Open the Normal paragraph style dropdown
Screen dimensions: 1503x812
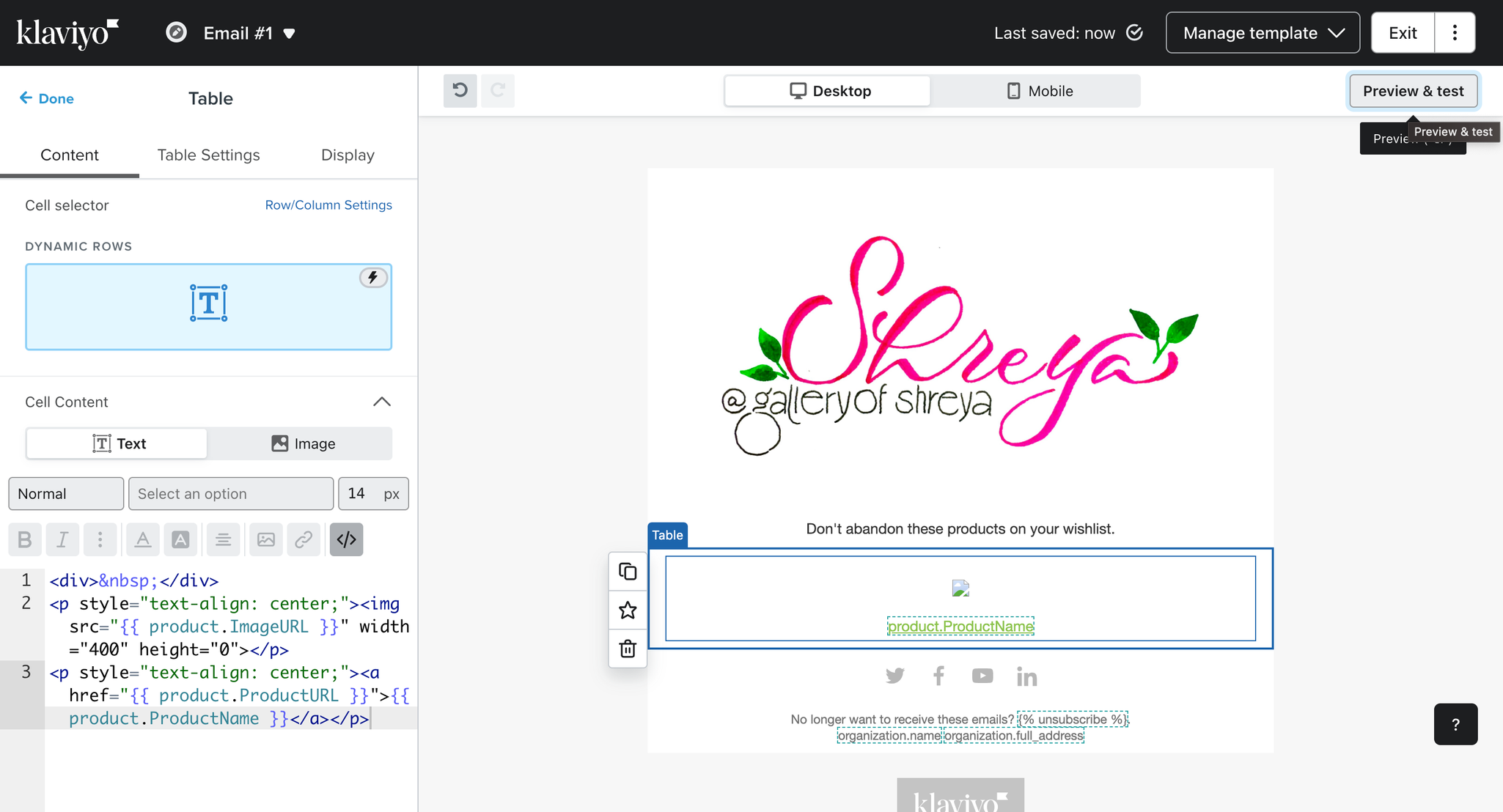(65, 493)
